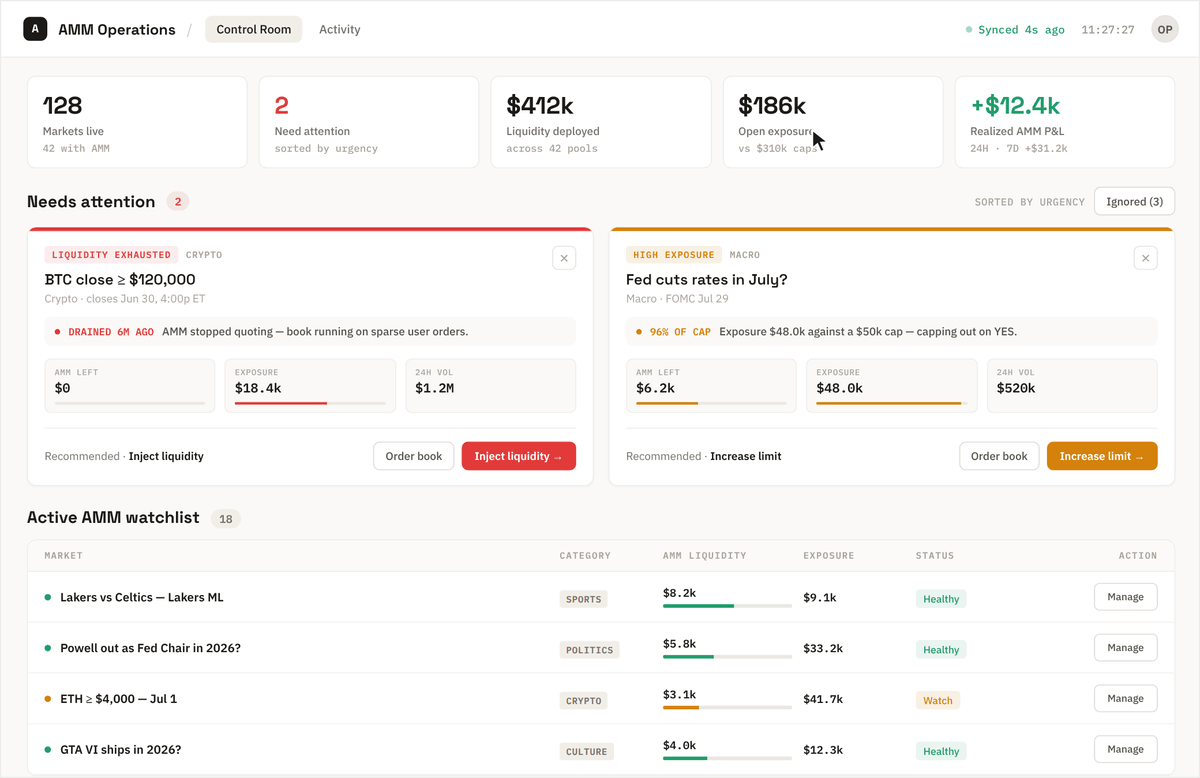Manage the ETH ≥ $4,000 market
The height and width of the screenshot is (778, 1200).
click(x=1126, y=699)
